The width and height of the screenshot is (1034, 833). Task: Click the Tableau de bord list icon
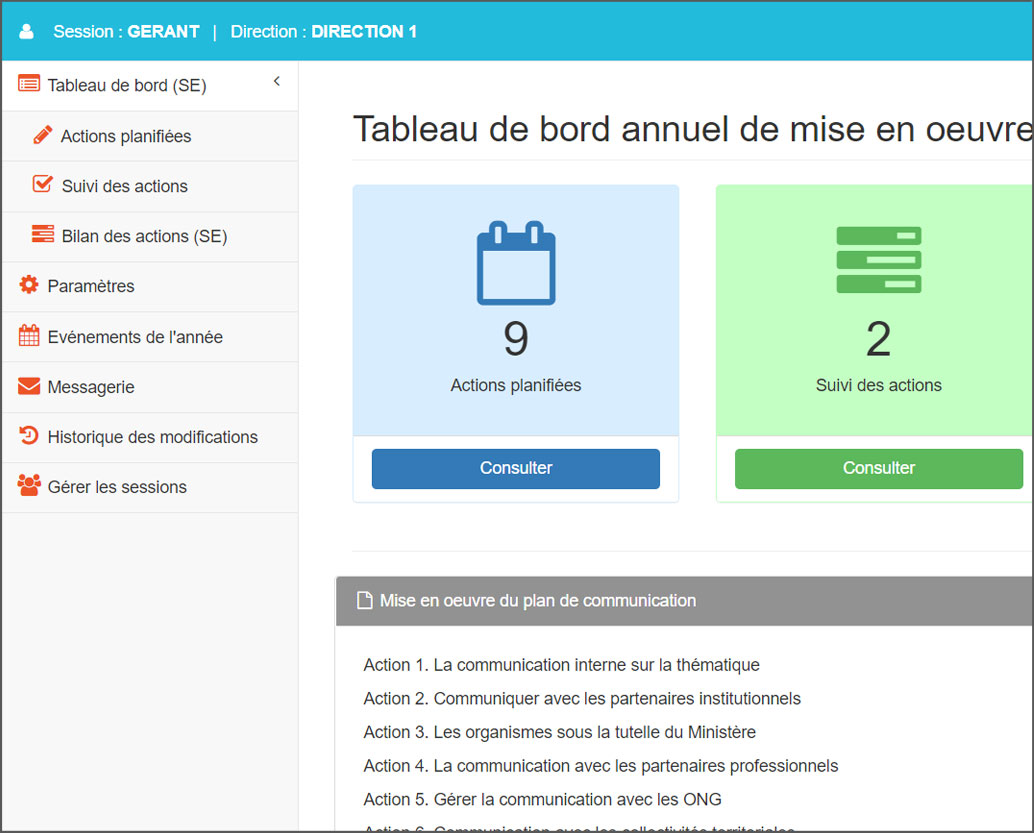pos(29,84)
